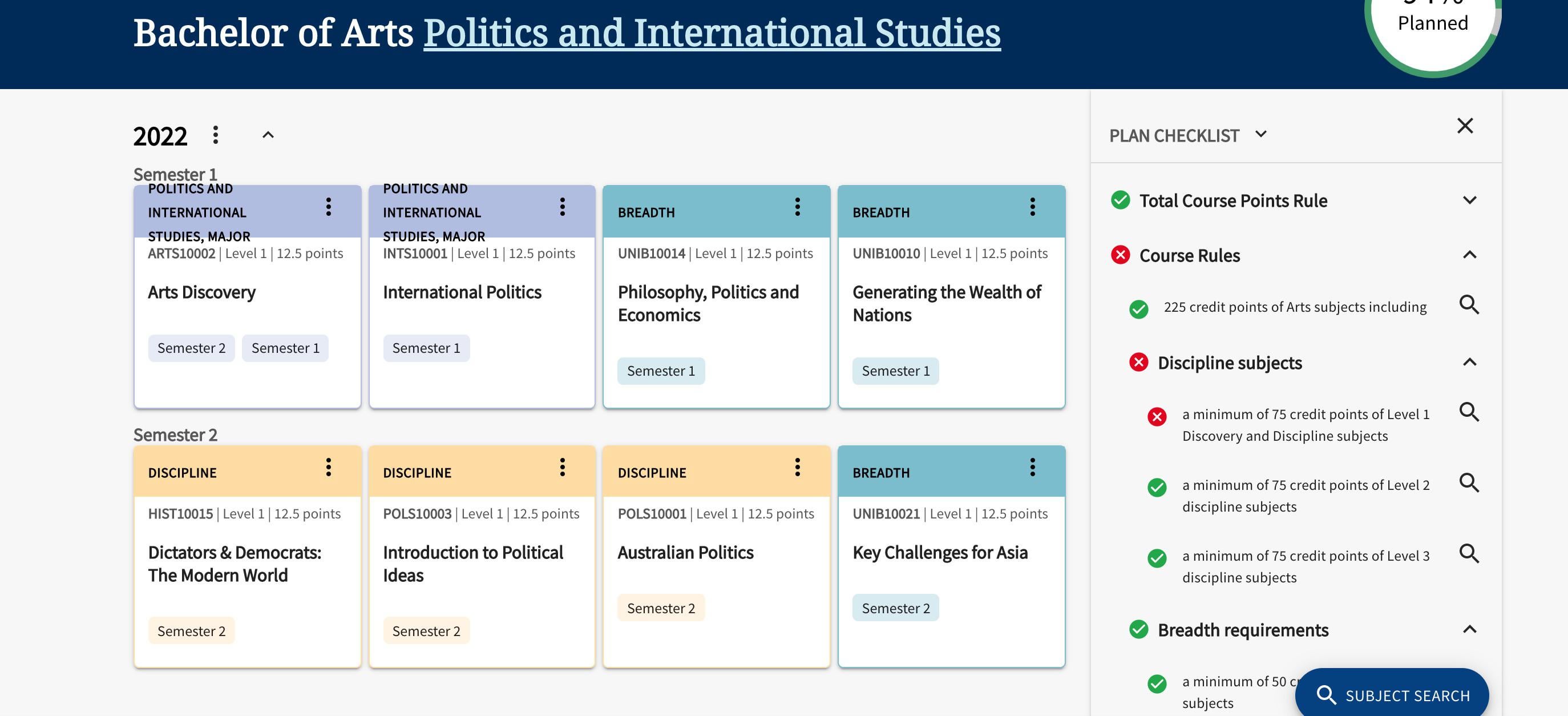Search subjects for 225 credit points rule

[x=1469, y=305]
